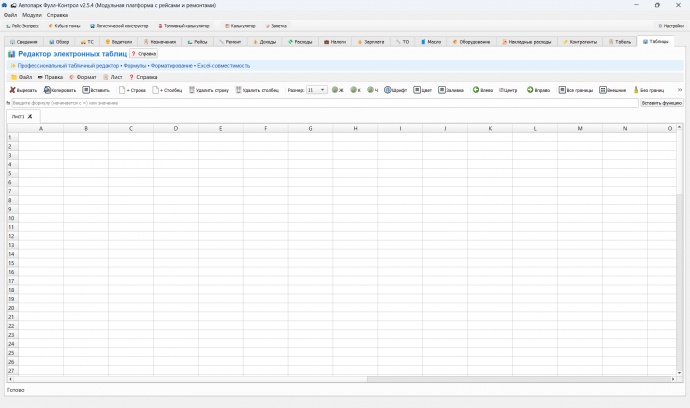This screenshot has height=408, width=690.
Task: Switch to the Масло tab
Action: point(430,42)
